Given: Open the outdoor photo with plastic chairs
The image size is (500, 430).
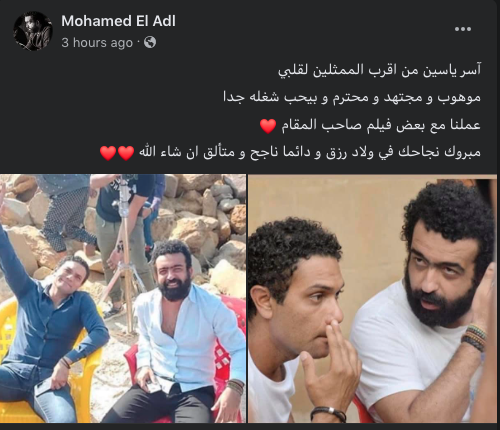Looking at the screenshot, I should (x=123, y=299).
